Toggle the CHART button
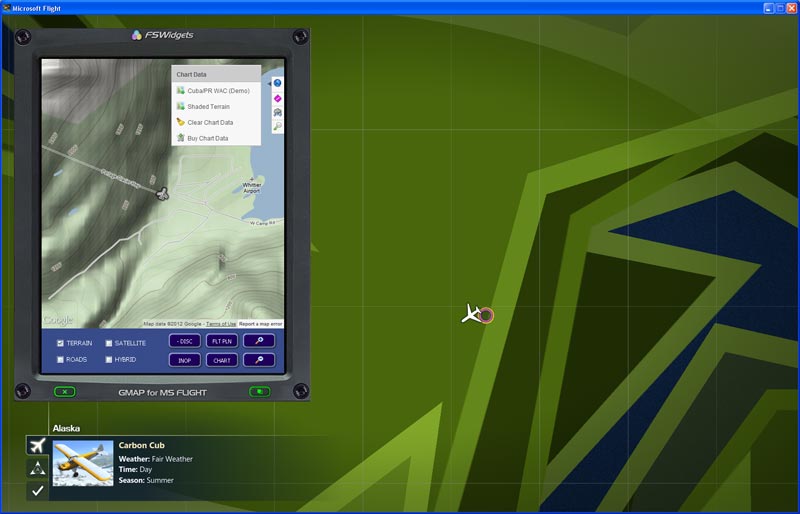Image resolution: width=800 pixels, height=514 pixels. click(222, 360)
